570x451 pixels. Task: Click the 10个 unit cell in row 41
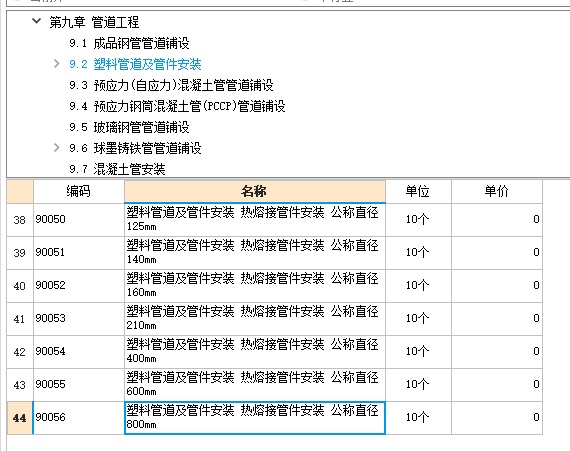point(418,319)
